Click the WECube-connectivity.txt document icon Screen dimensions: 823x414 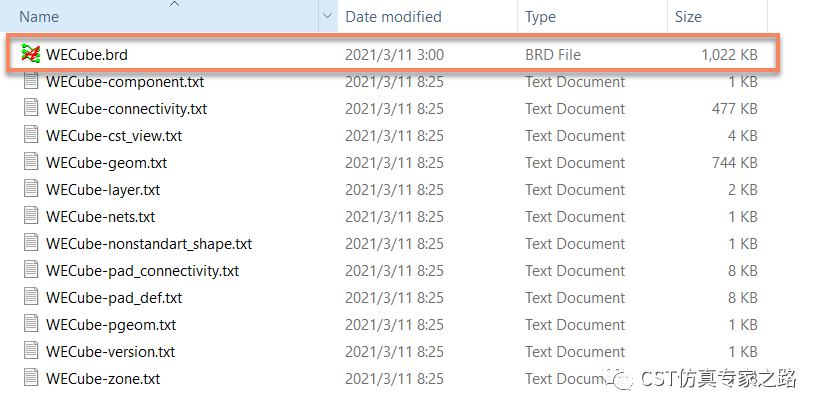coord(30,109)
